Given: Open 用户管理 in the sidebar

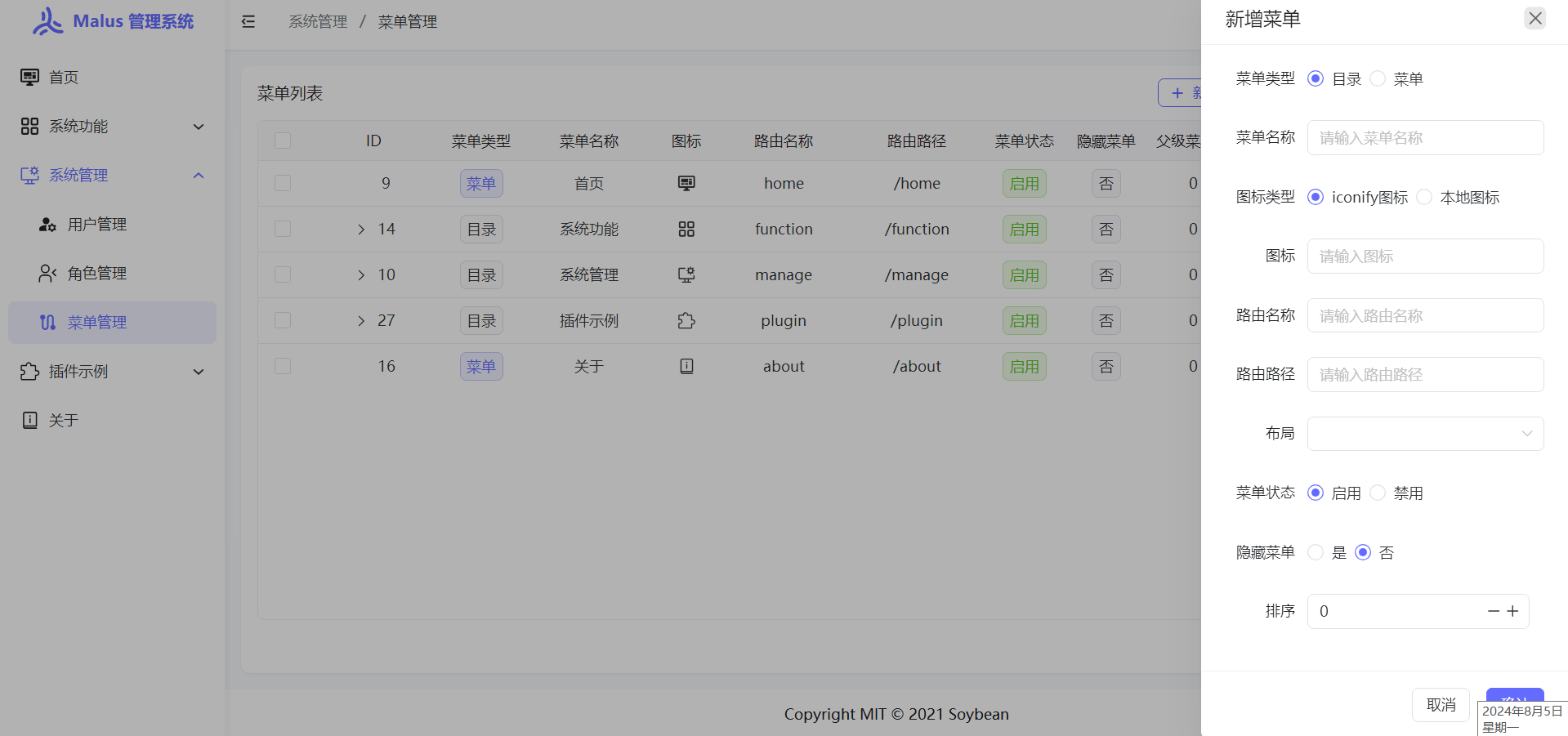Looking at the screenshot, I should tap(113, 224).
